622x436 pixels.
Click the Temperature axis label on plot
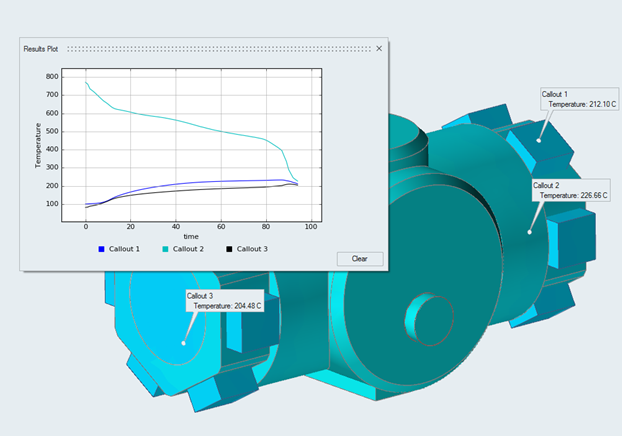point(38,146)
